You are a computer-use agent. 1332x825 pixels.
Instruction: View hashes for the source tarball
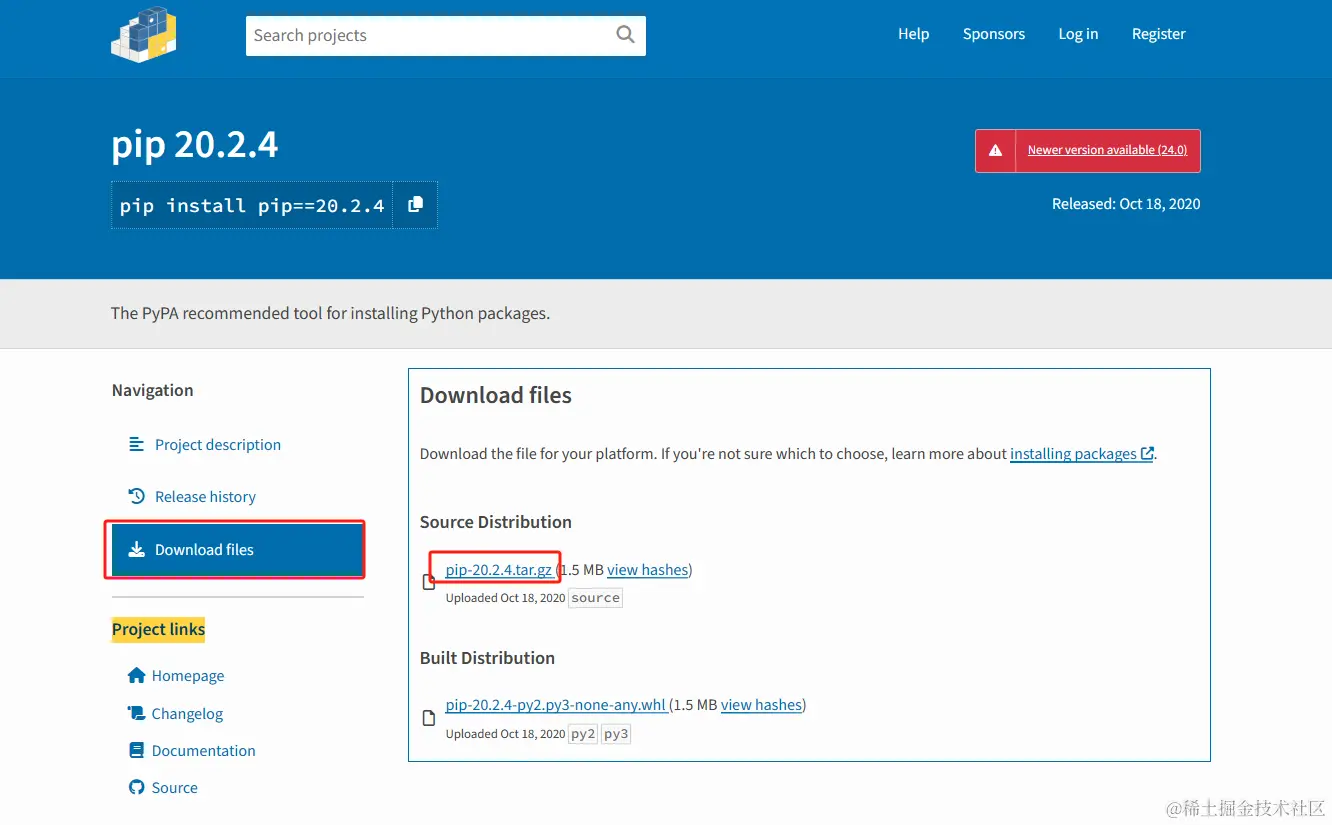point(648,570)
